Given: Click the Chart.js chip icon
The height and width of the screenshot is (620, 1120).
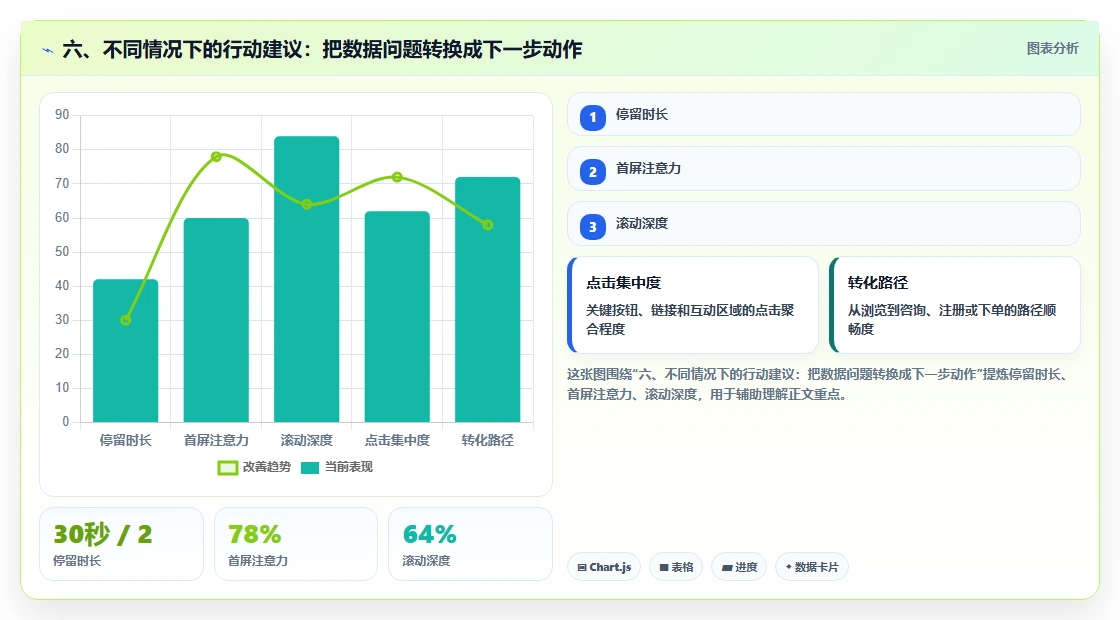Looking at the screenshot, I should [x=582, y=568].
